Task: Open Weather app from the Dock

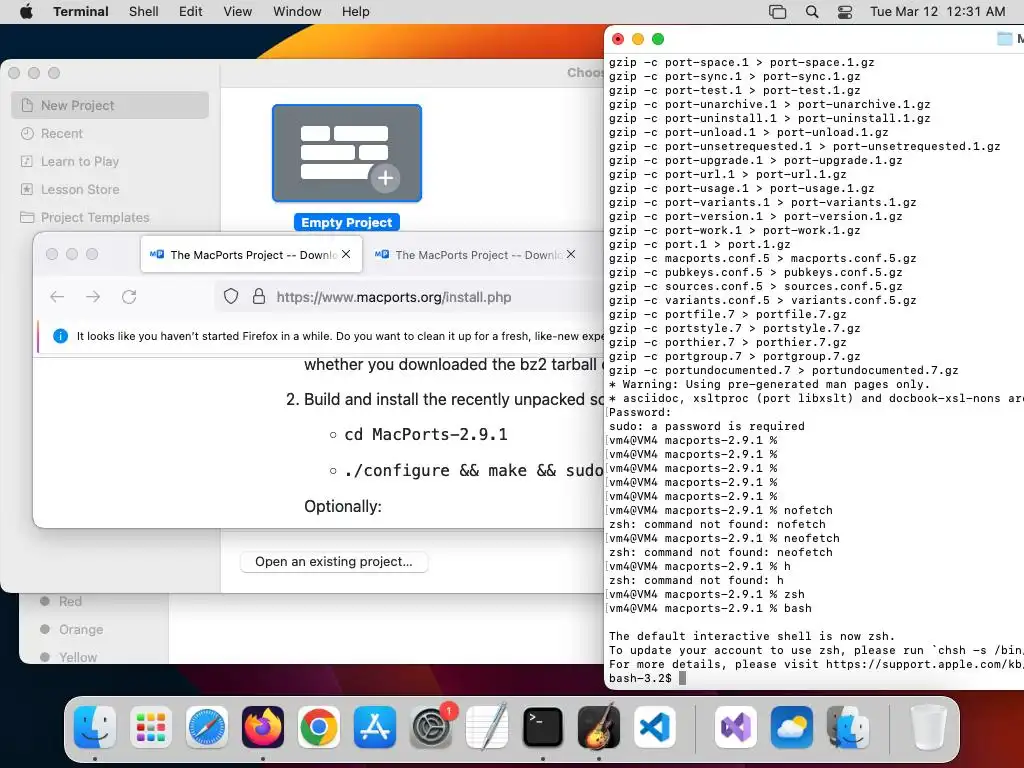Action: coord(792,727)
